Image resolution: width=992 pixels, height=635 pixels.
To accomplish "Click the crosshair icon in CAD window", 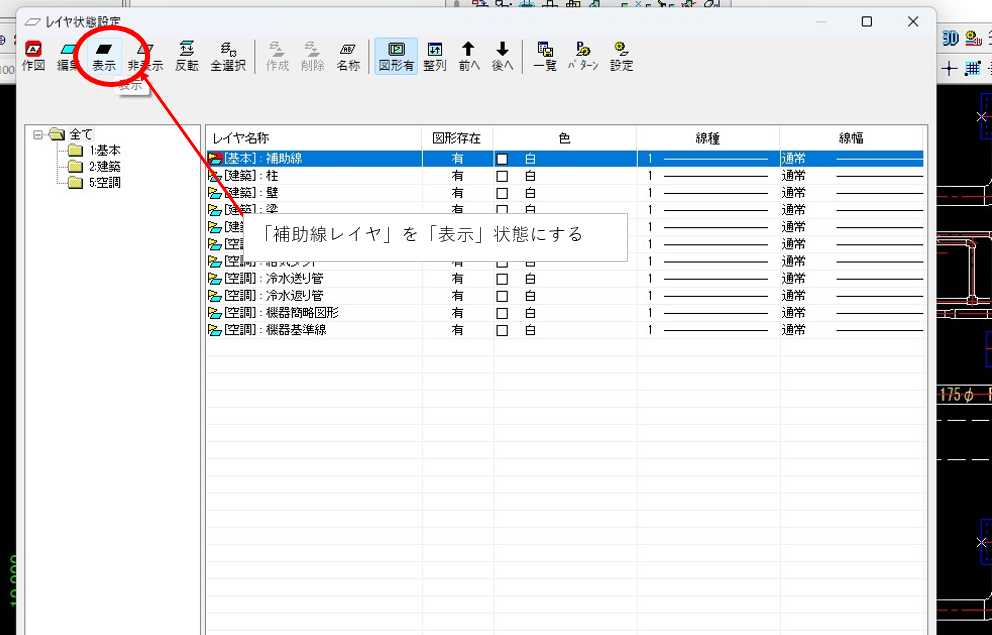I will 949,68.
